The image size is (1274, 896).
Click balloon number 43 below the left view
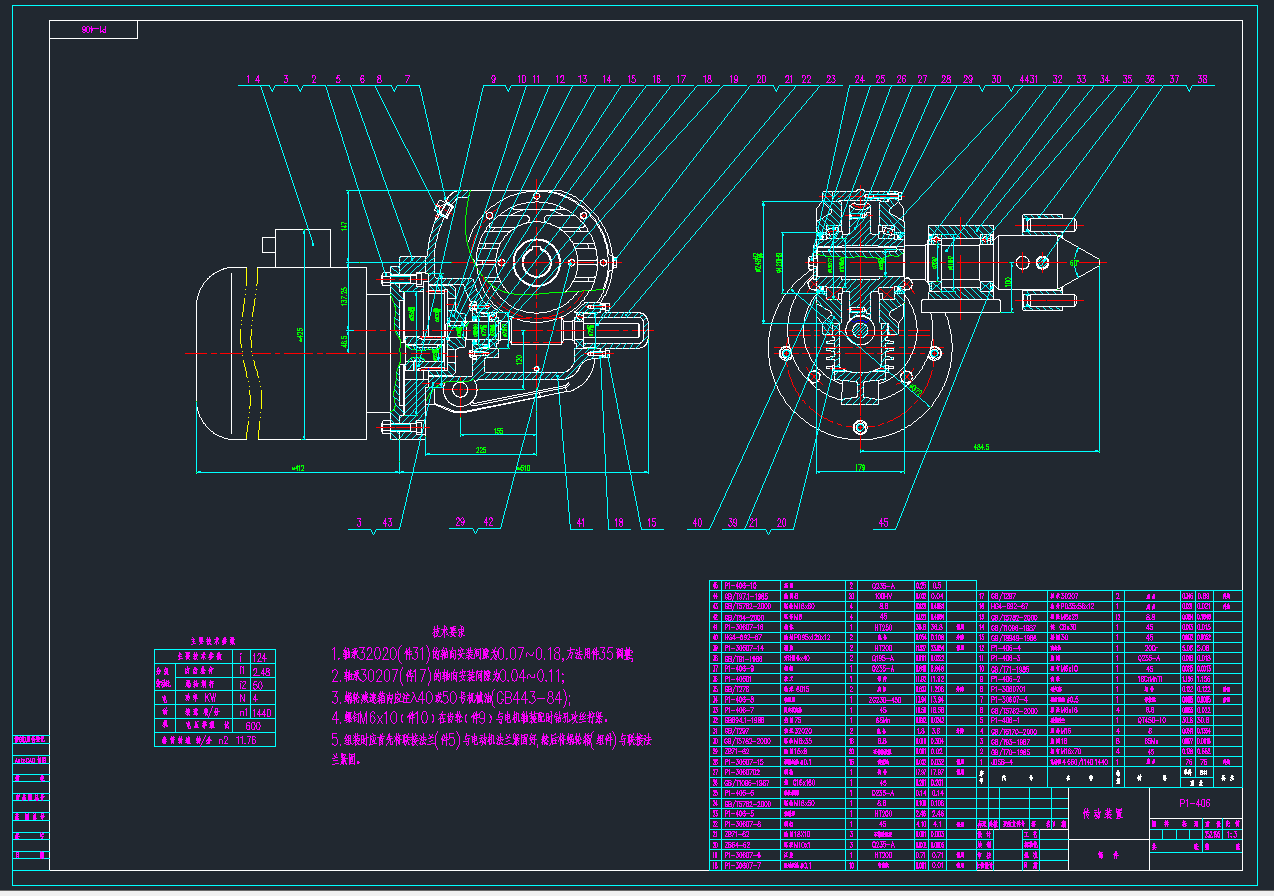[387, 522]
